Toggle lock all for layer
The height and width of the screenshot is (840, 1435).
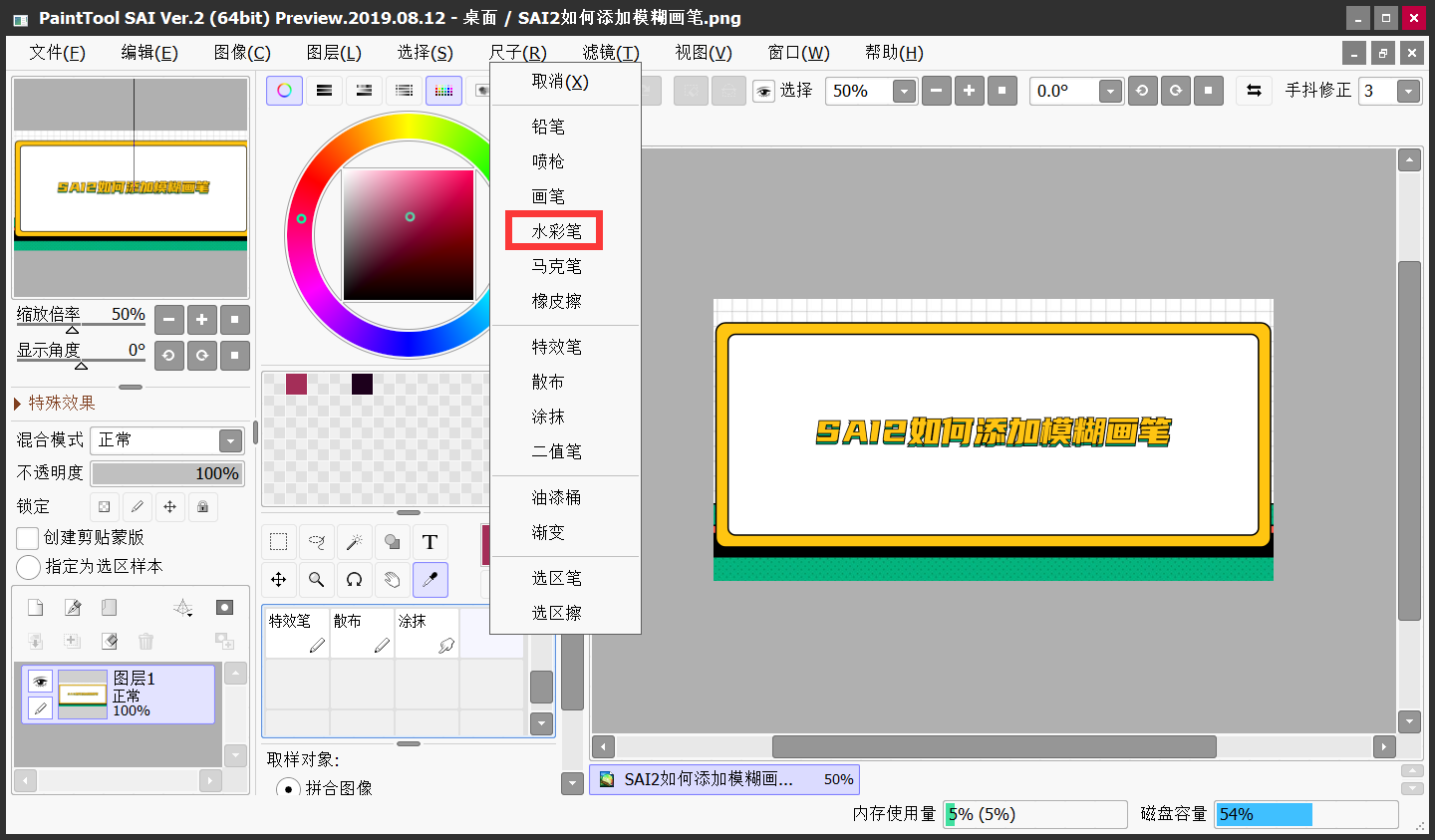203,507
